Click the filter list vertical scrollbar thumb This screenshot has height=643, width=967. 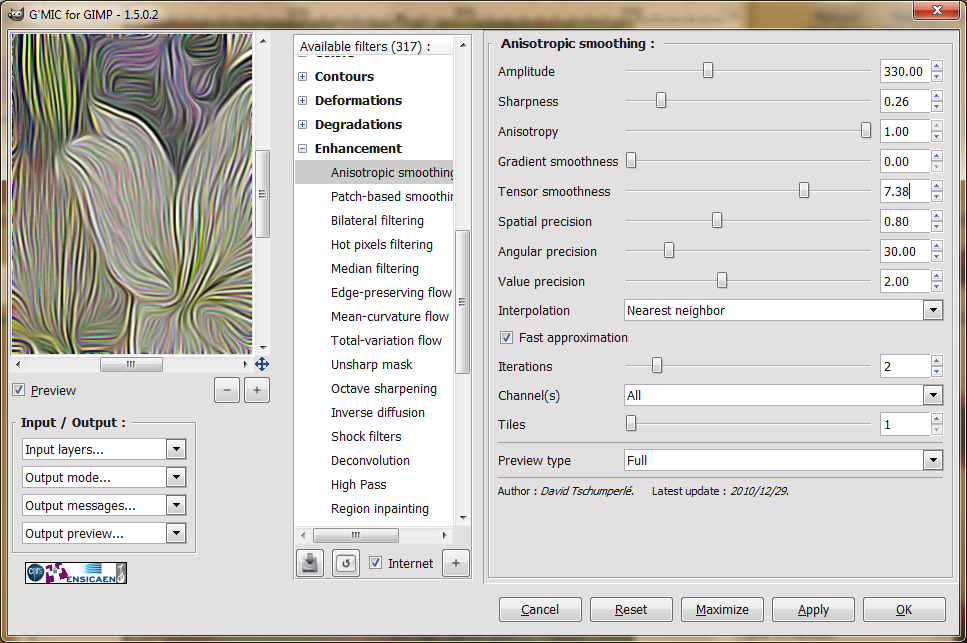point(462,301)
